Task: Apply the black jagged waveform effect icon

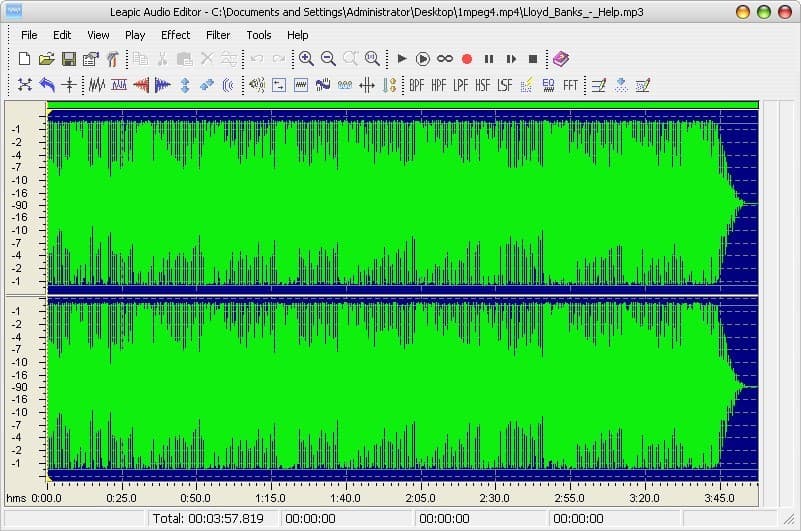Action: tap(97, 85)
